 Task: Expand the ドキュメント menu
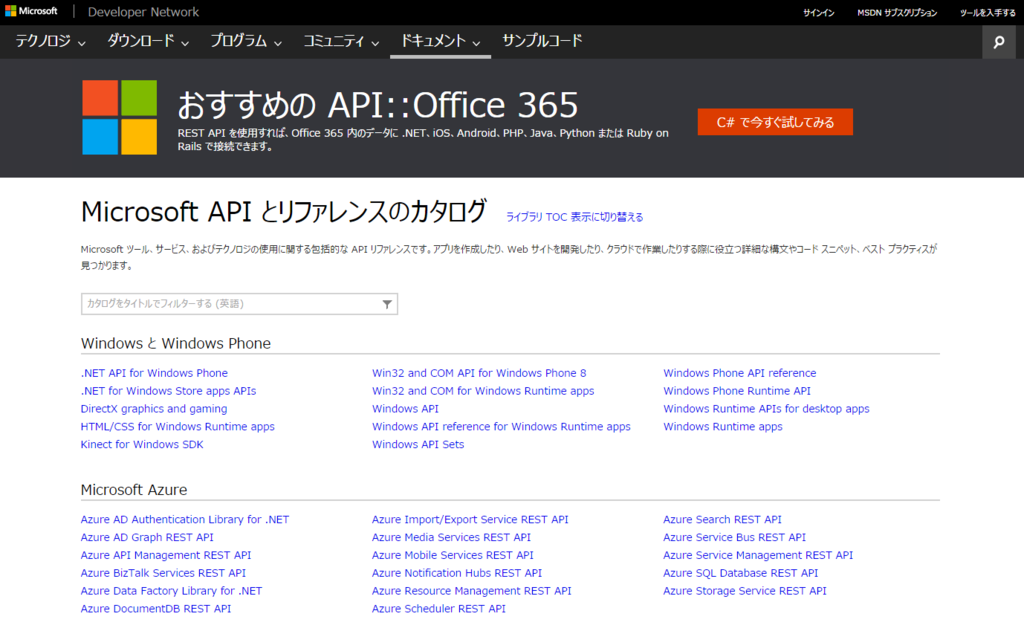pos(440,41)
